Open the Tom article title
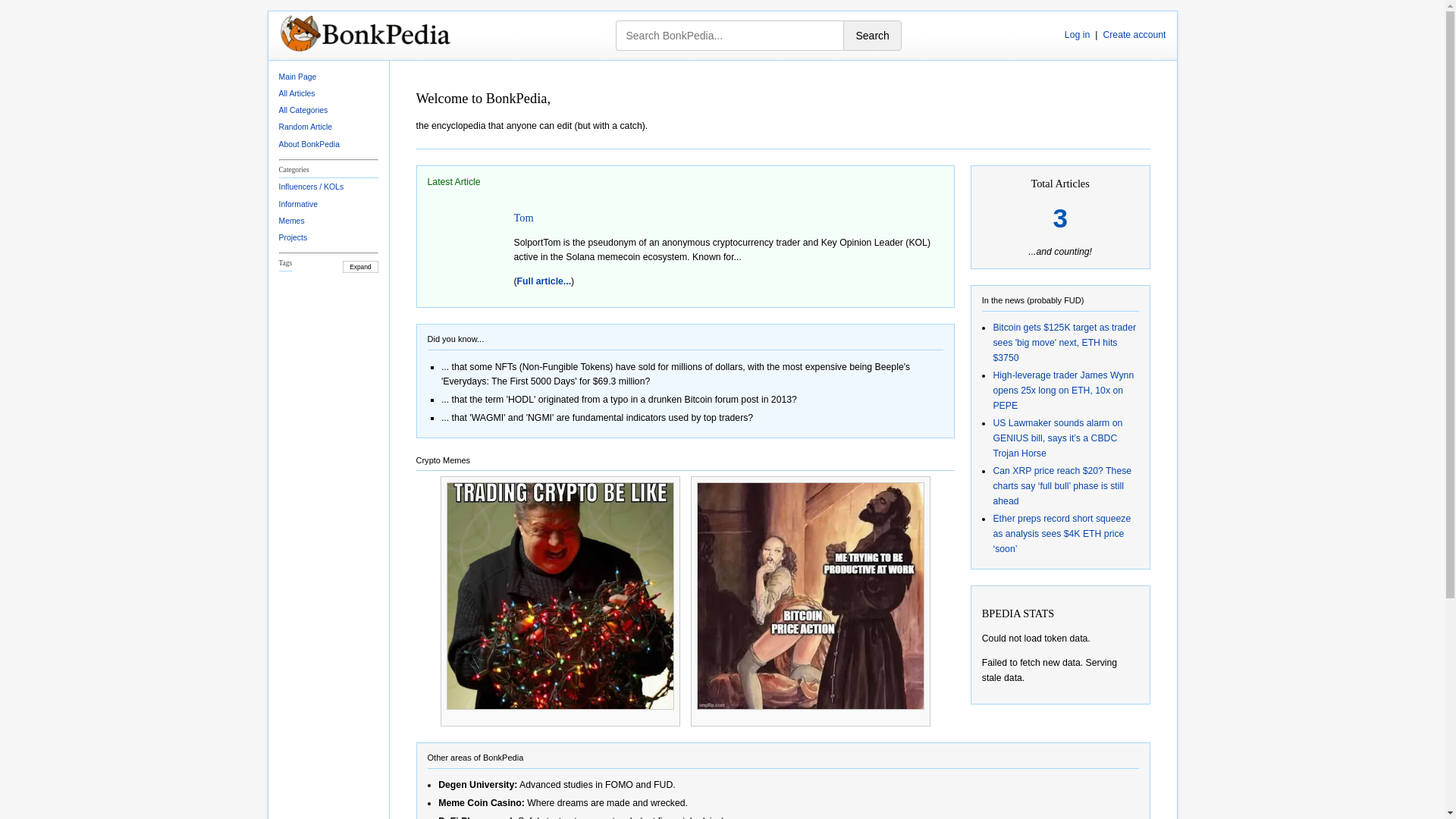1456x819 pixels. coord(523,218)
